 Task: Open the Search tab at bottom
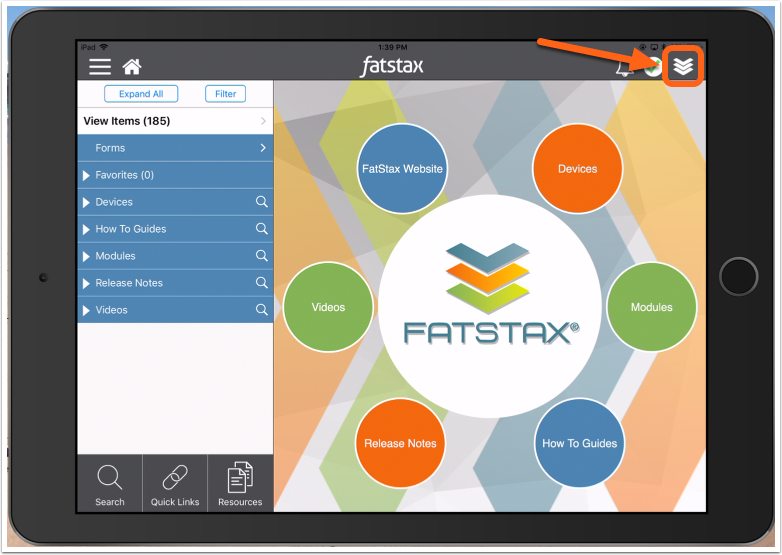coord(110,483)
